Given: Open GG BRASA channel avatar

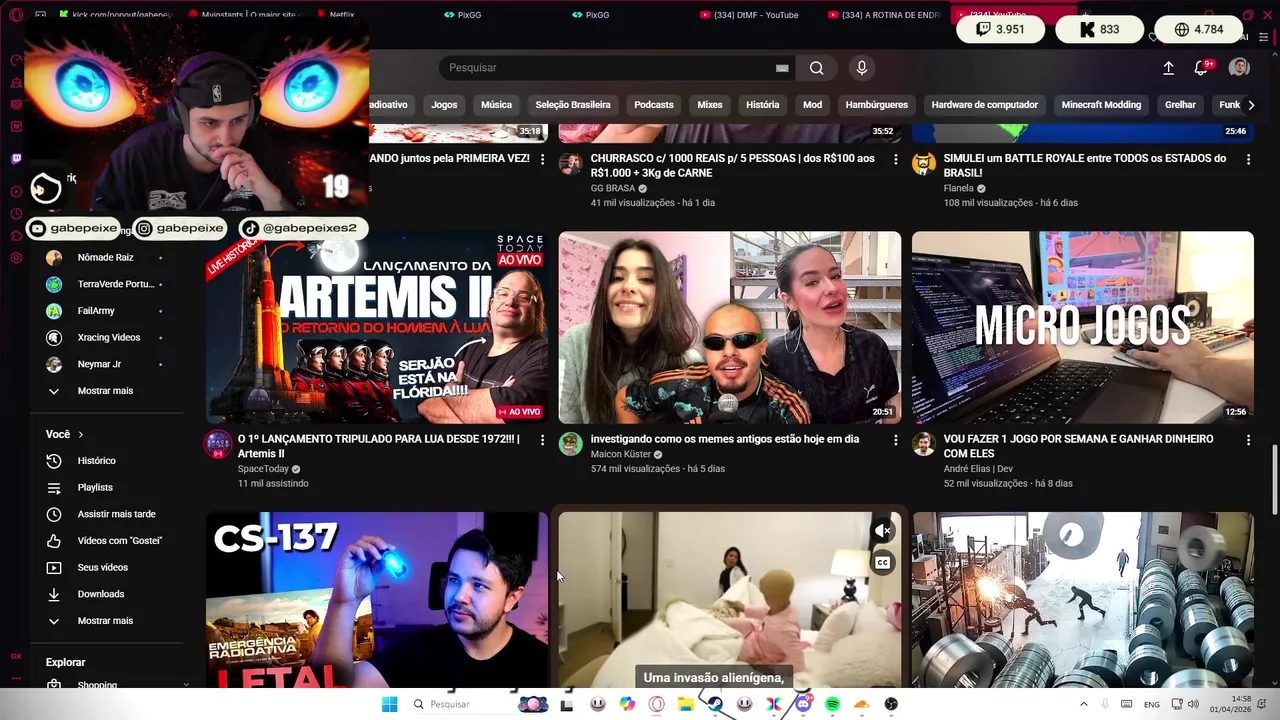Looking at the screenshot, I should 570,164.
